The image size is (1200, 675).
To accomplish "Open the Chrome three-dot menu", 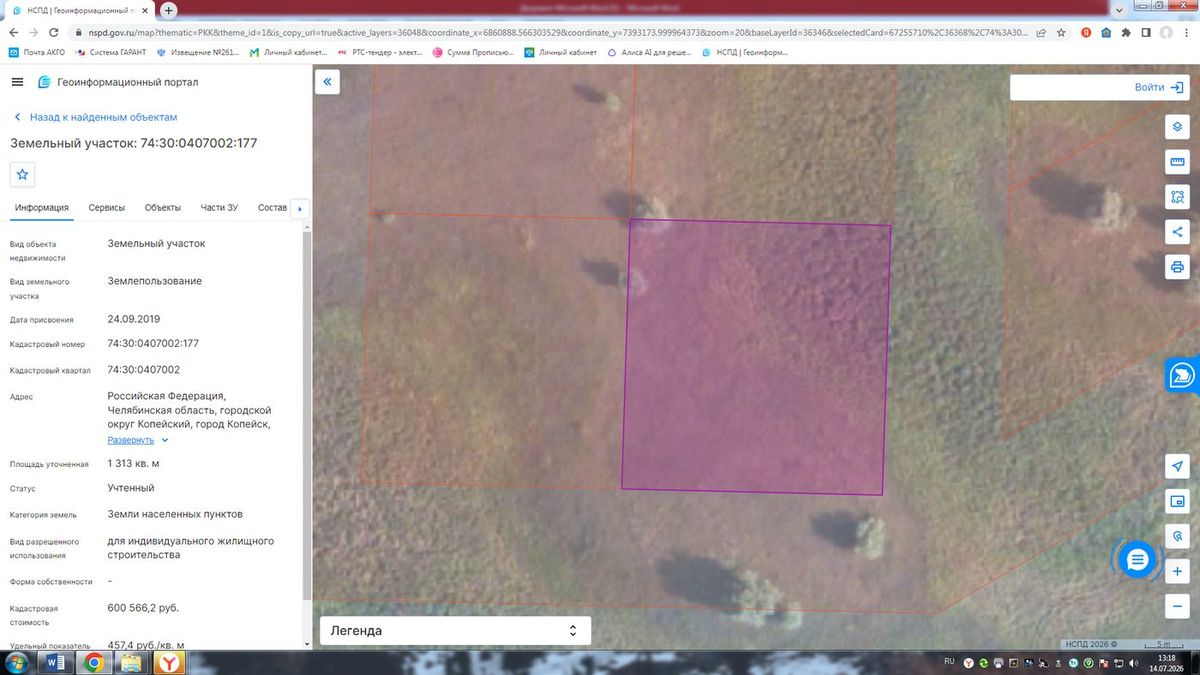I will point(1188,32).
